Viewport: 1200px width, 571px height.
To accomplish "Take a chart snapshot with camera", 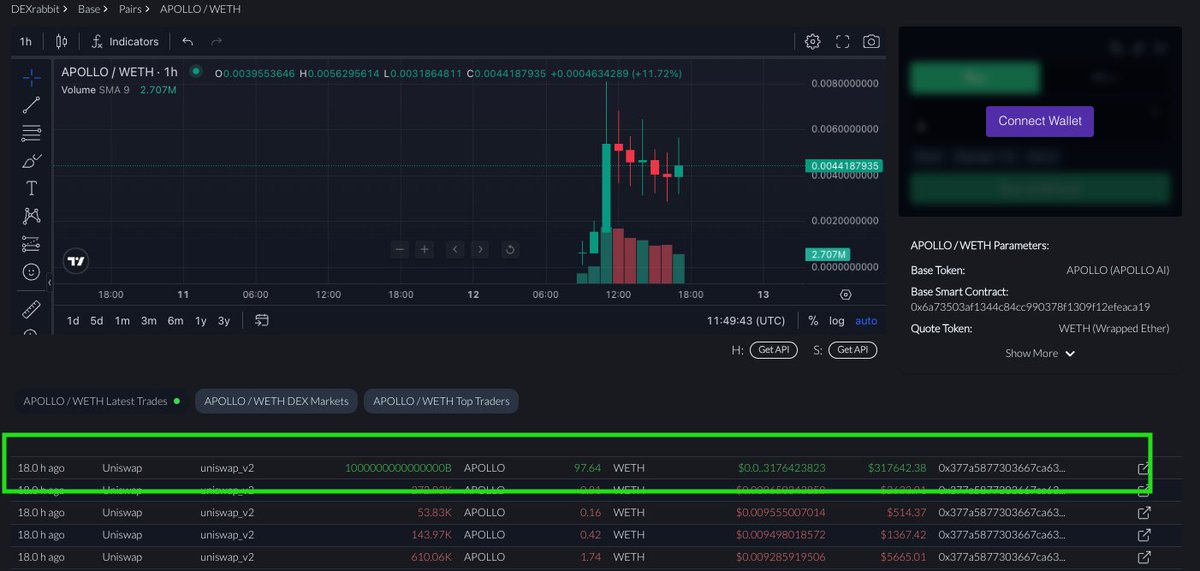I will (872, 42).
